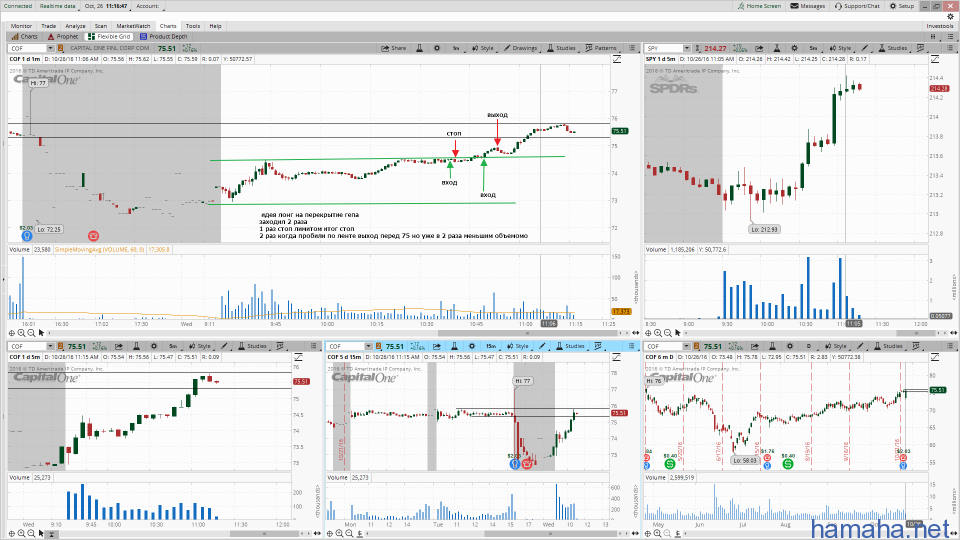Select crosshair tool below SPY chart
This screenshot has width=960, height=540.
click(x=648, y=333)
